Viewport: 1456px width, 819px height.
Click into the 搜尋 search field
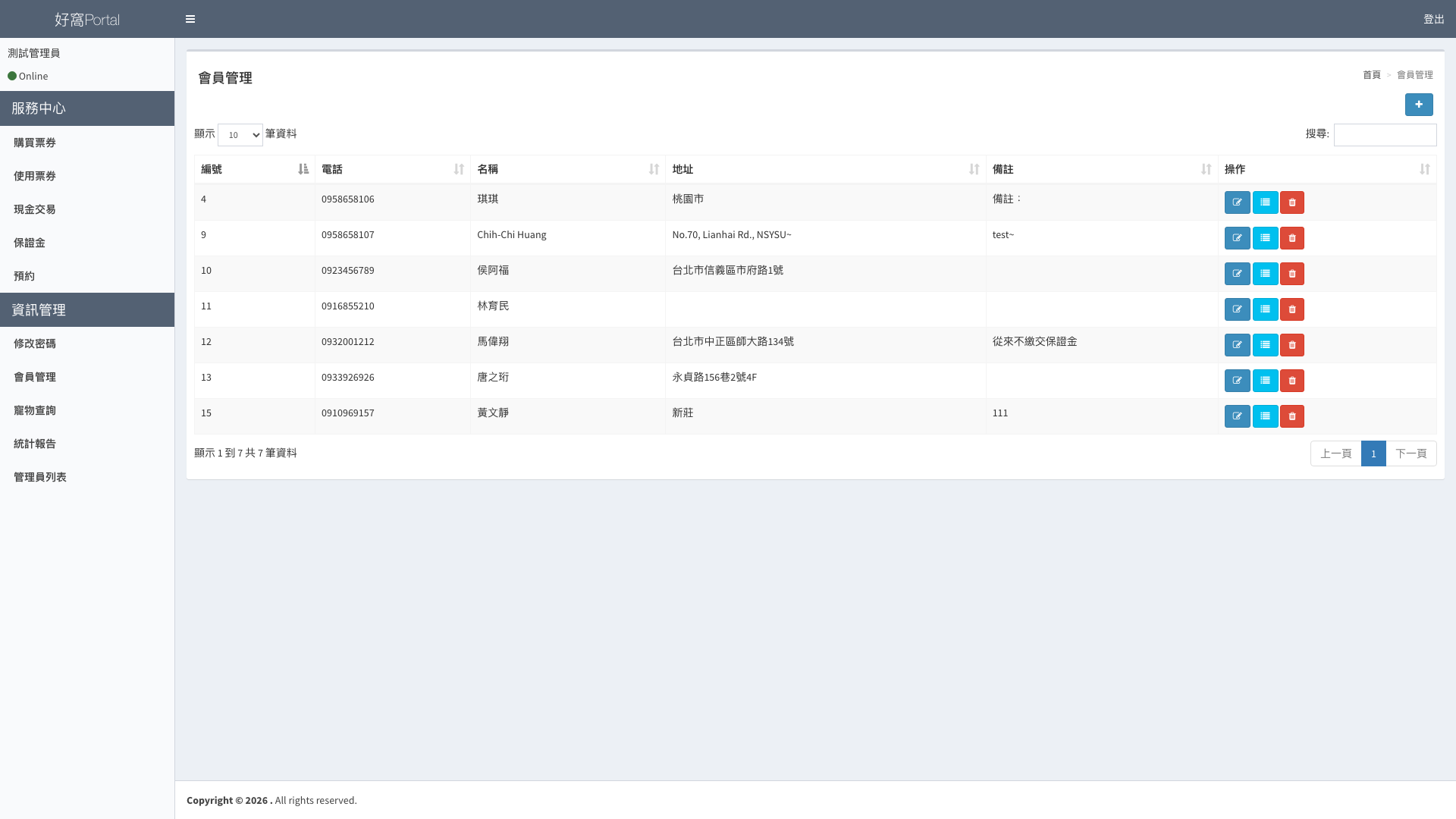pyautogui.click(x=1385, y=135)
